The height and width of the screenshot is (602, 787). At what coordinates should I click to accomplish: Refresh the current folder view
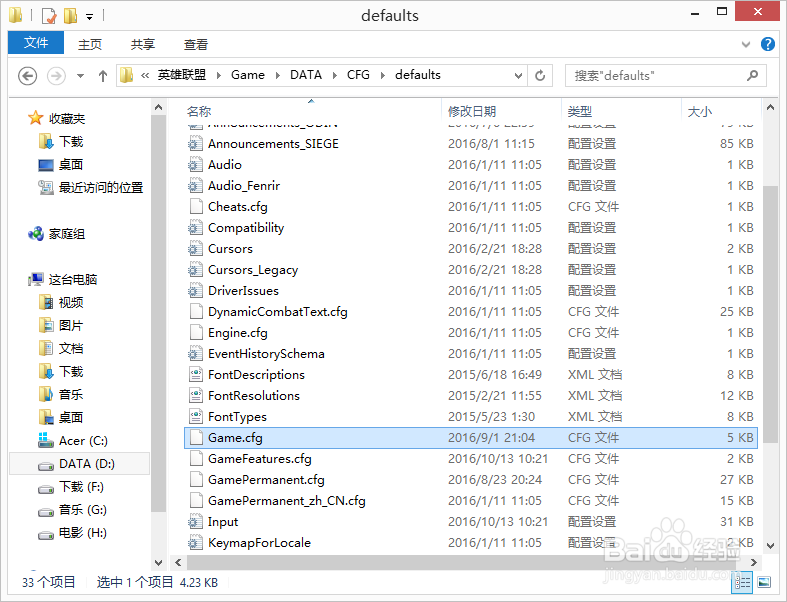pos(540,75)
